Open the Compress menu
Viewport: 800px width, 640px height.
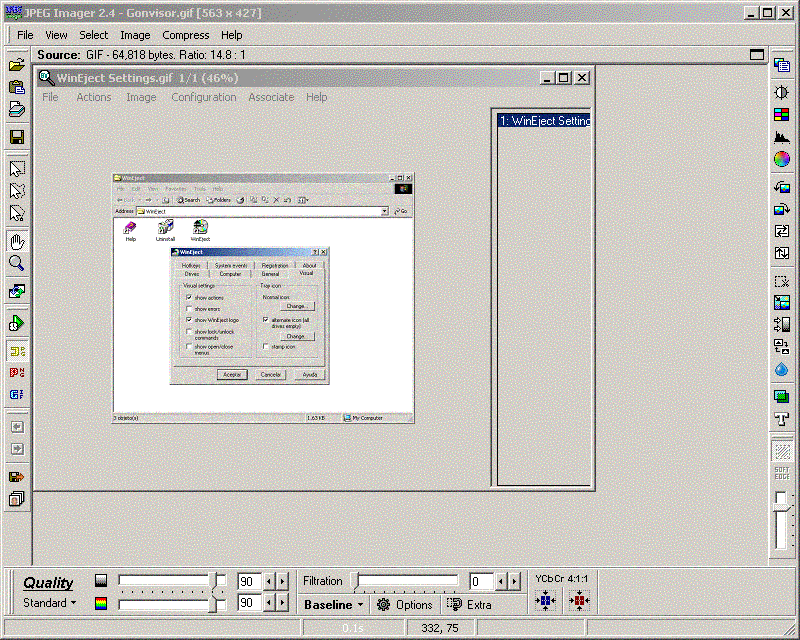(x=186, y=35)
